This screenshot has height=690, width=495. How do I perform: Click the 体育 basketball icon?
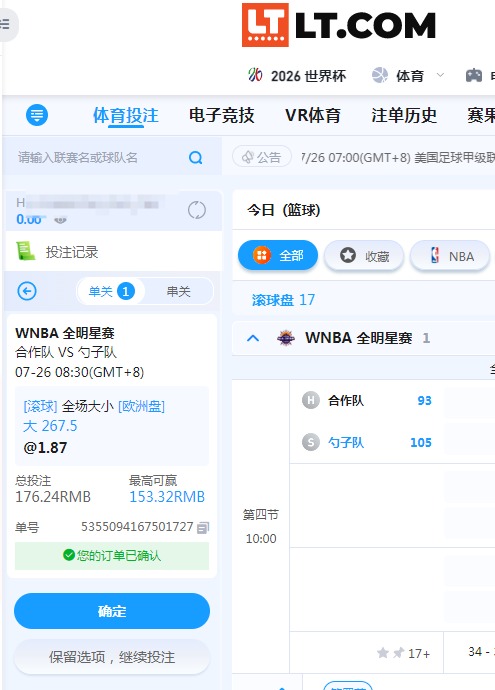point(380,75)
